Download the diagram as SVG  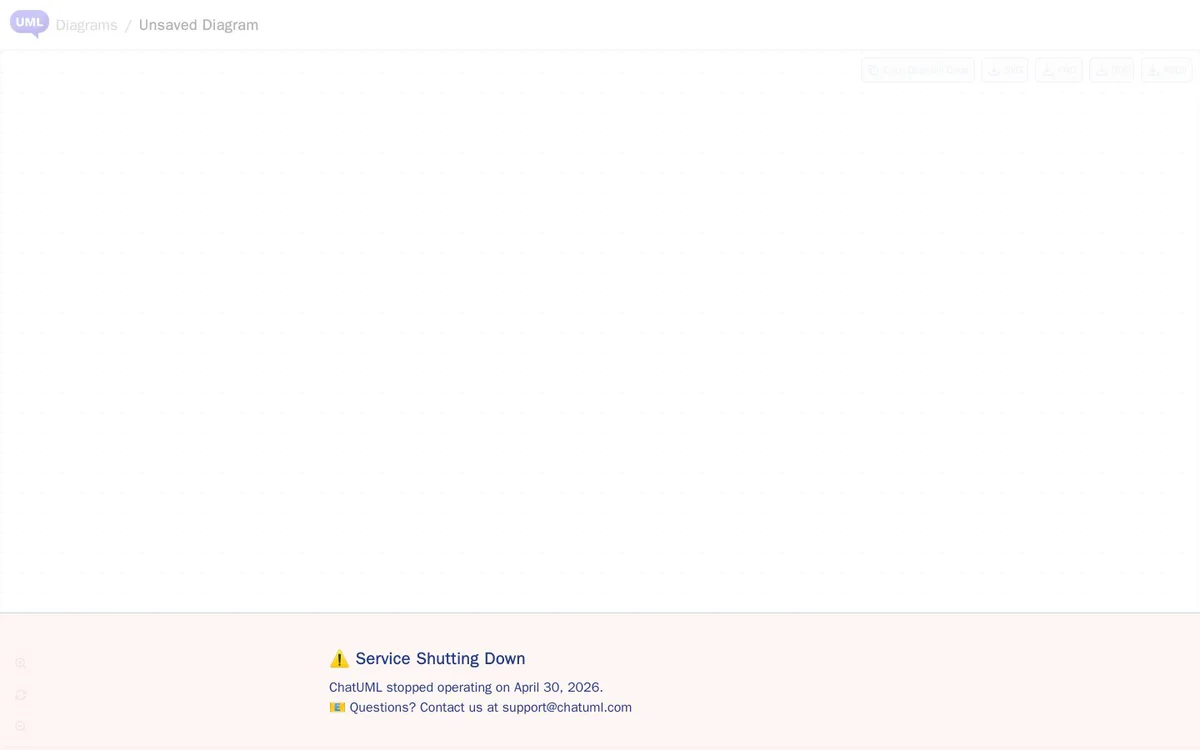coord(1004,70)
